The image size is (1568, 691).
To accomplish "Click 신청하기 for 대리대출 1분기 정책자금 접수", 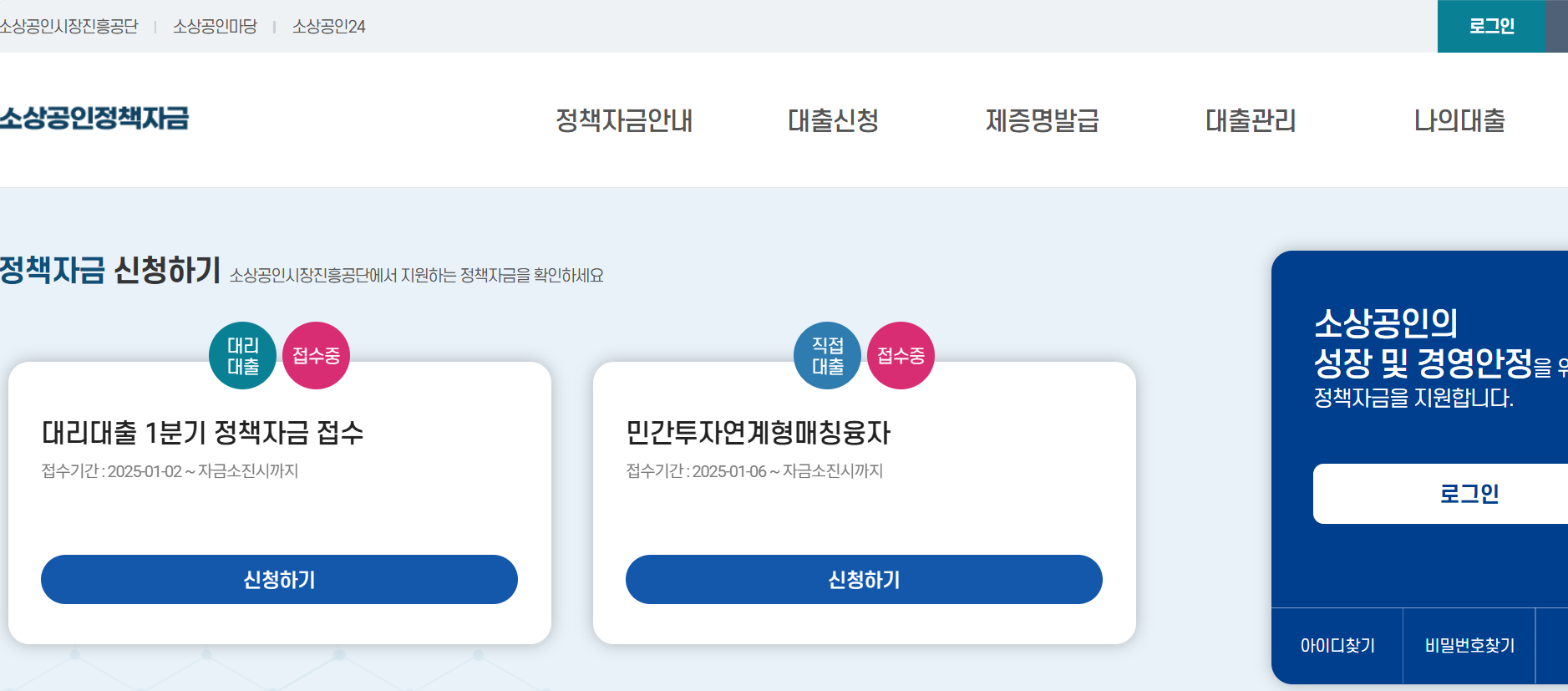I will tap(279, 579).
